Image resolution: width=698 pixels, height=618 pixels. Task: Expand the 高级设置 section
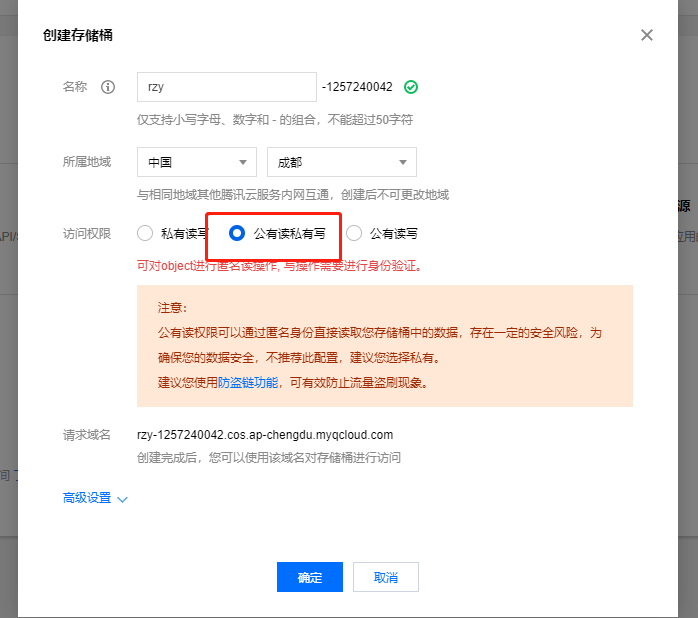click(x=87, y=498)
